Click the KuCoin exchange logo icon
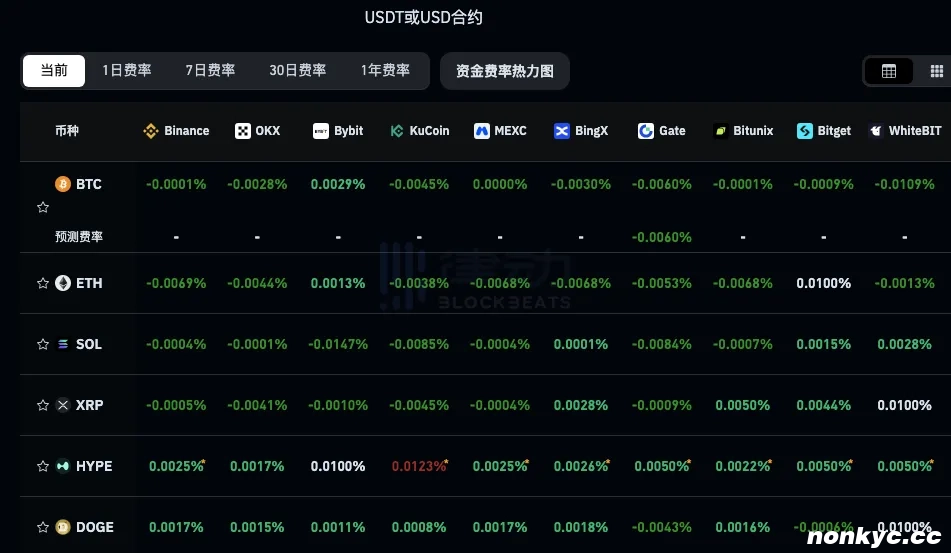The image size is (951, 553). [397, 131]
